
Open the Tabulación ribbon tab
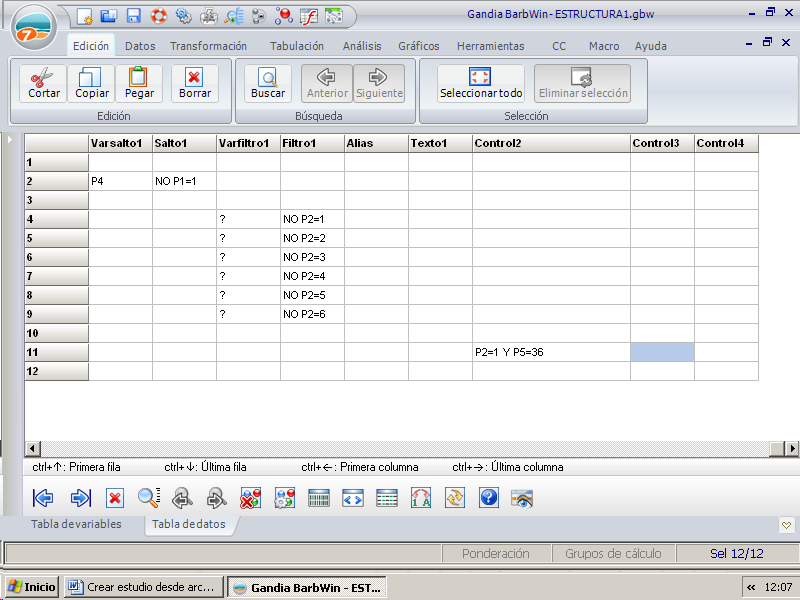click(x=297, y=46)
